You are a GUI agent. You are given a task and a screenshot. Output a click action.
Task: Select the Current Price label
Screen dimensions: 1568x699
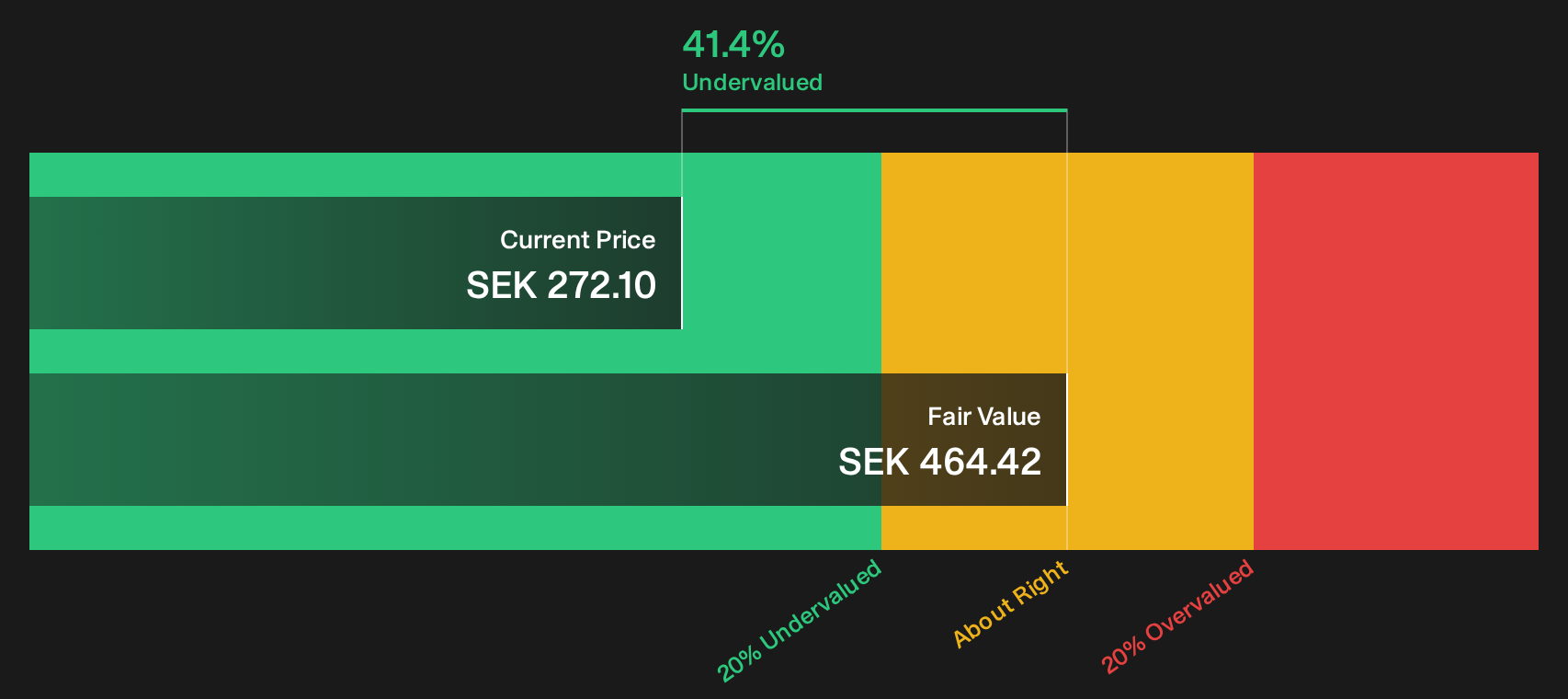pyautogui.click(x=577, y=240)
